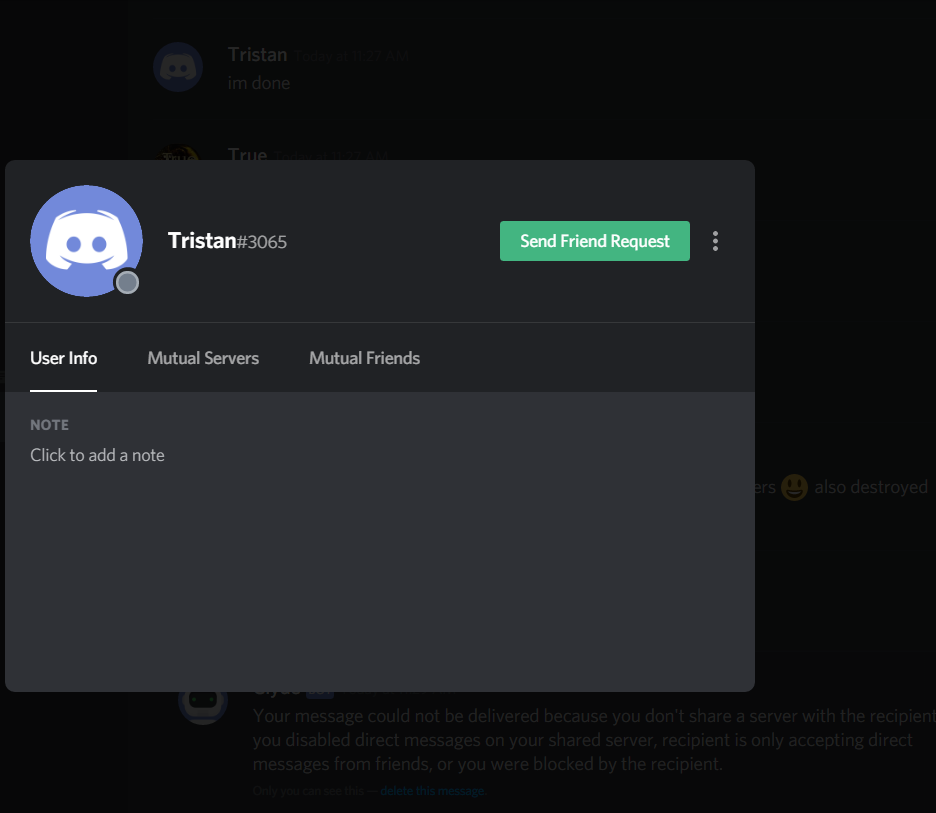Switch to the User Info tab
The height and width of the screenshot is (813, 936).
coord(63,358)
